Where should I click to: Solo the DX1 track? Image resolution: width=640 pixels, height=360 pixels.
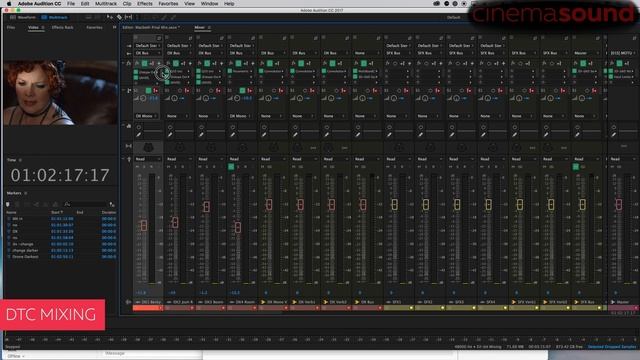pos(144,167)
